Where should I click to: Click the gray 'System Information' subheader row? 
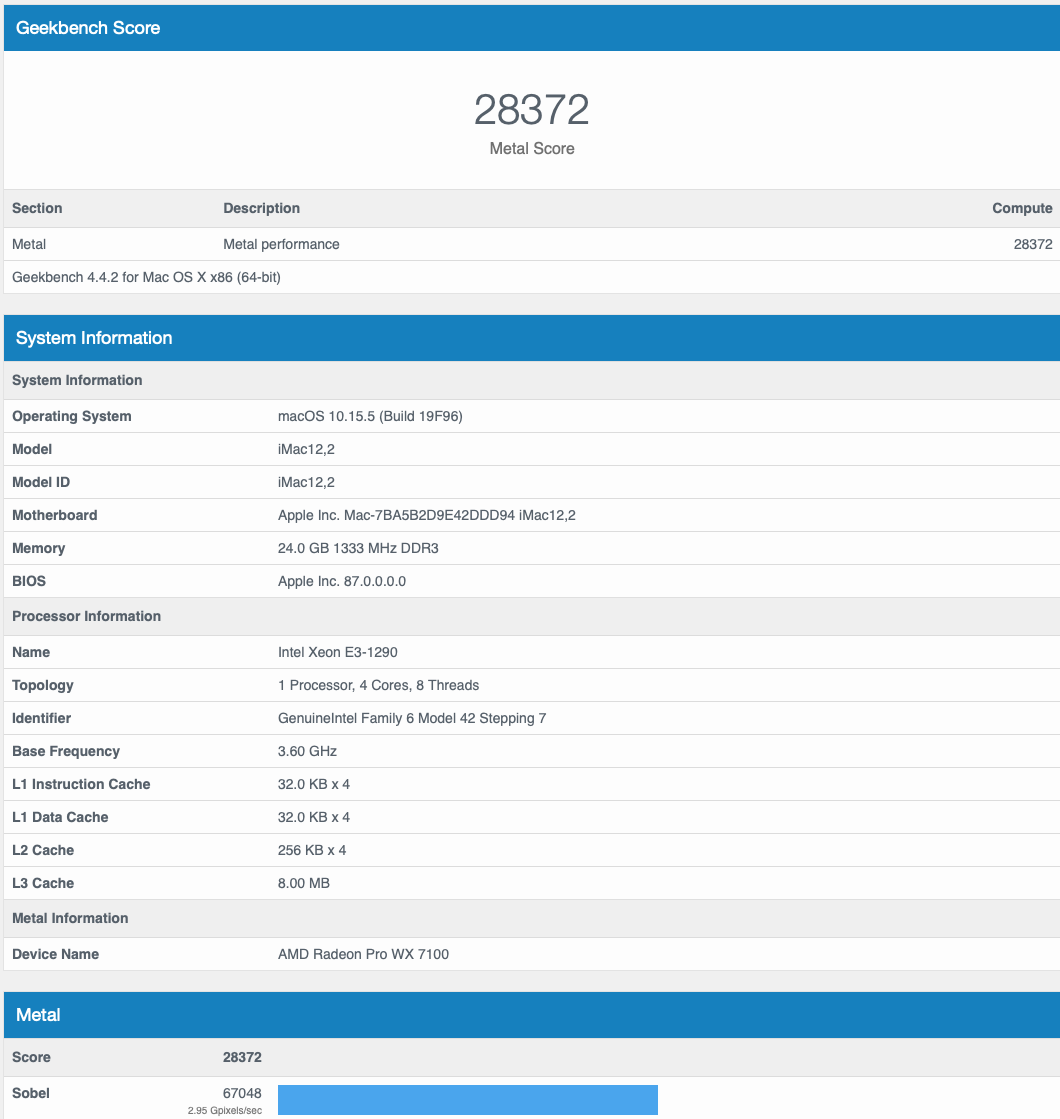click(x=532, y=380)
